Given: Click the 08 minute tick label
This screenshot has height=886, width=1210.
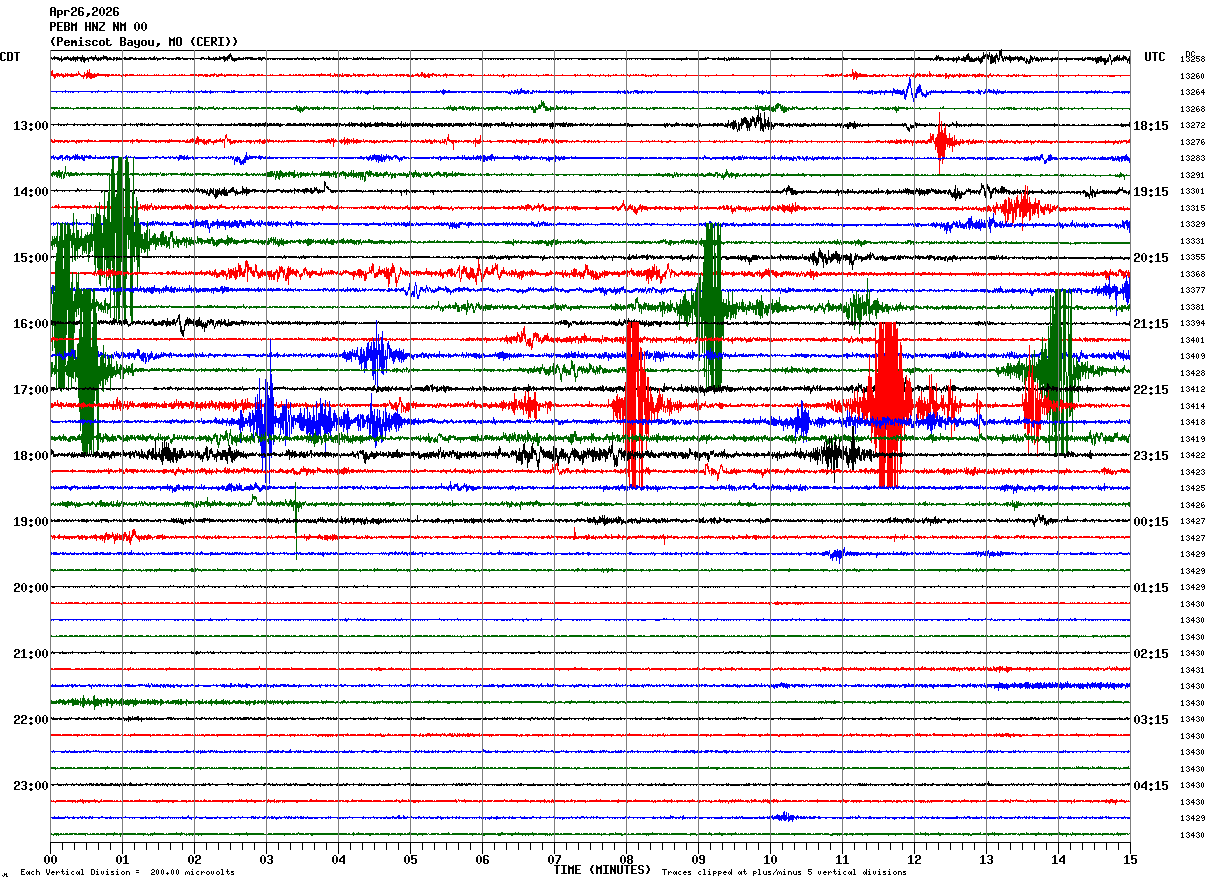Looking at the screenshot, I should point(627,859).
